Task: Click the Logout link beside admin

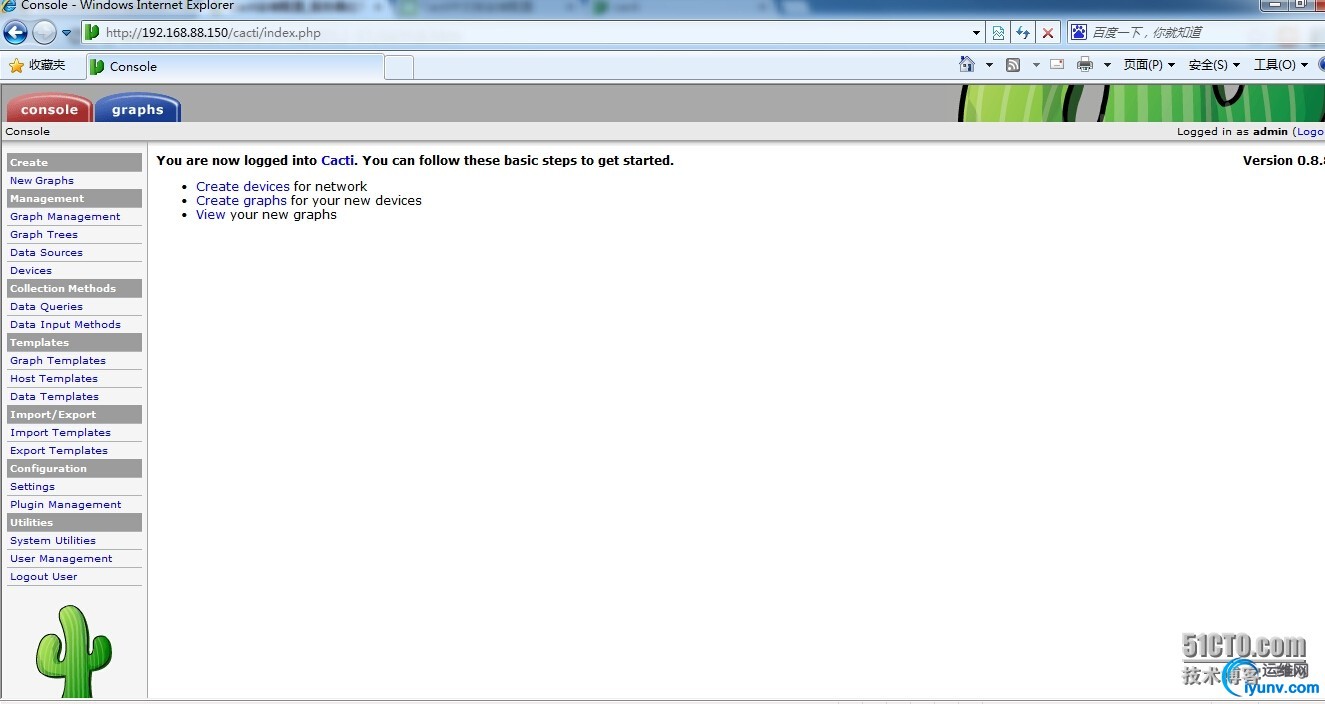Action: (x=1310, y=132)
